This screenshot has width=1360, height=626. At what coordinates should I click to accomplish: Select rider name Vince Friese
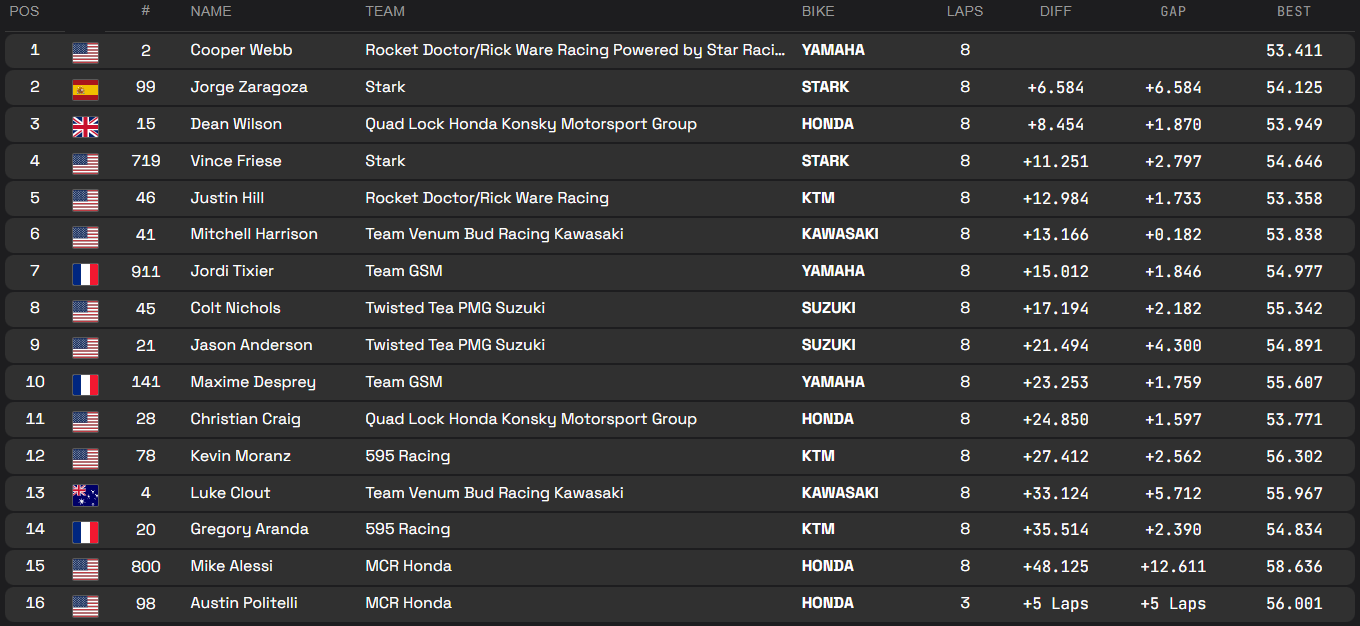tap(236, 161)
